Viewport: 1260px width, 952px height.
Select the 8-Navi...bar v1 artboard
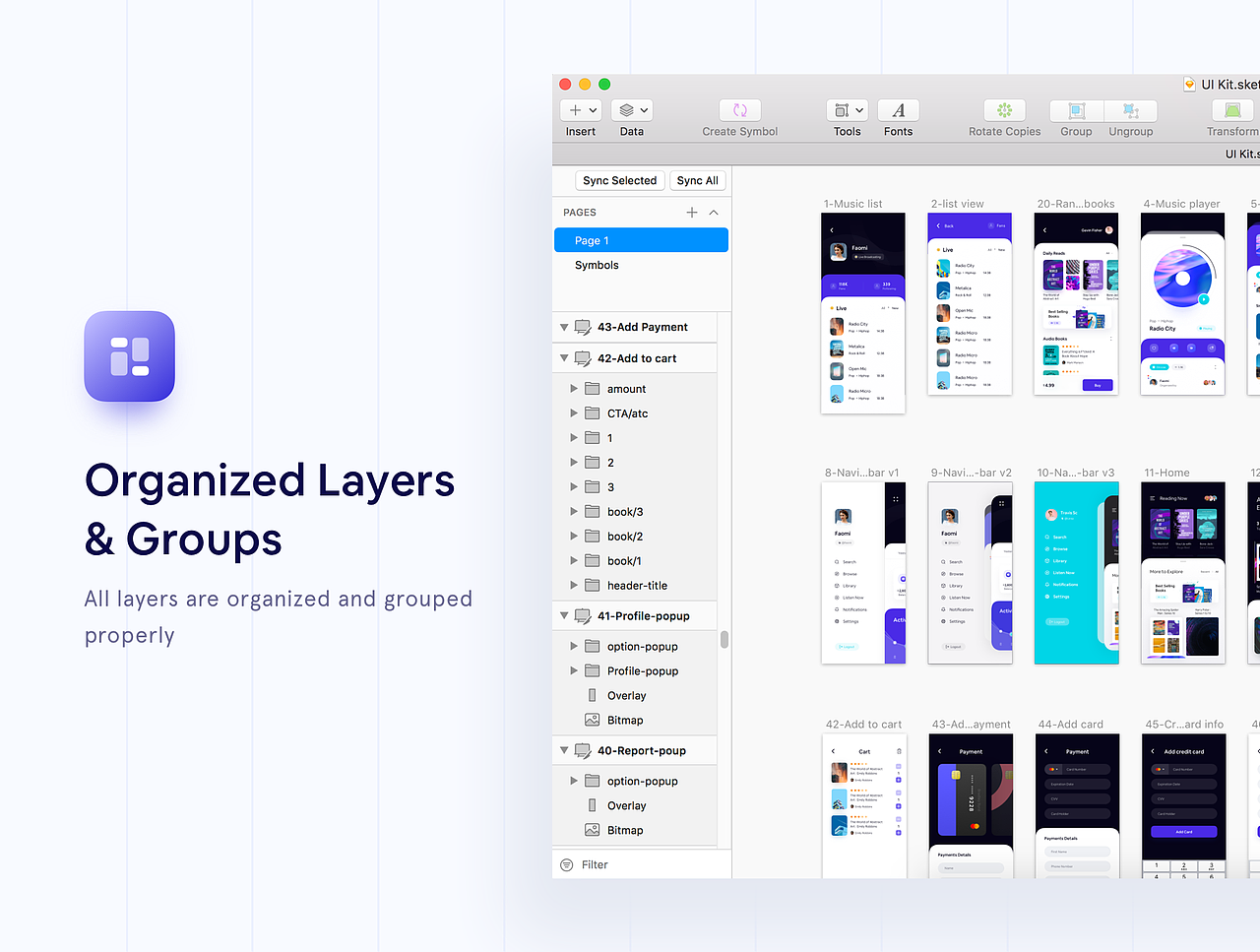click(x=863, y=573)
